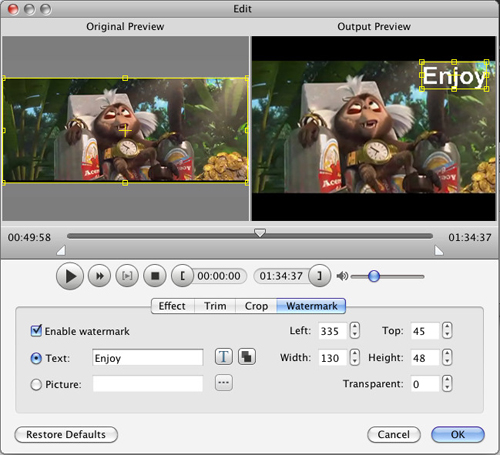Click the Height value stepper

point(447,357)
